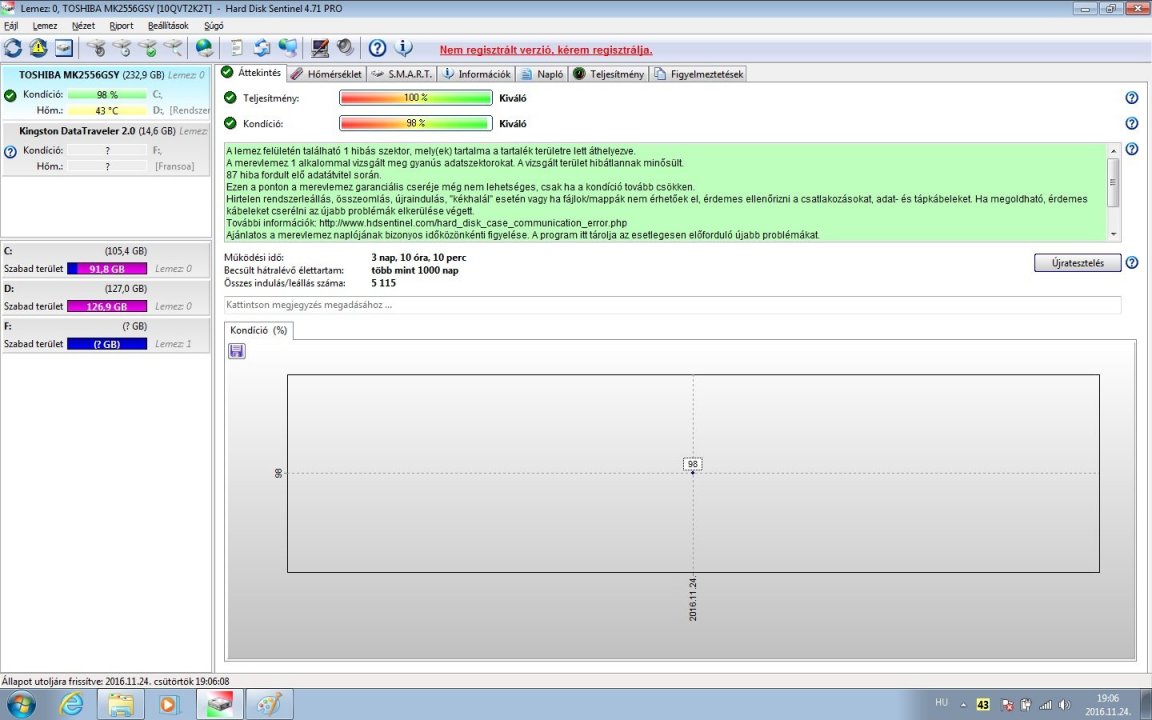Select TOSHIBA MK2556GSY disk entry
This screenshot has width=1152, height=720.
click(106, 93)
